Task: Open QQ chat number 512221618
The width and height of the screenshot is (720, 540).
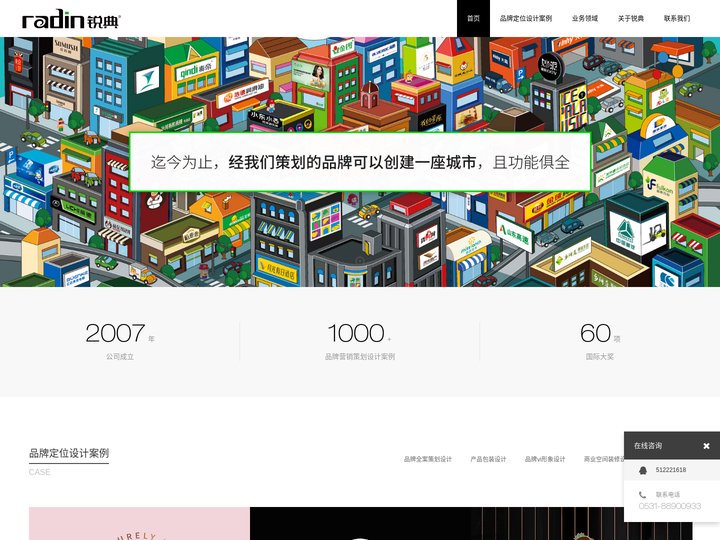Action: click(x=671, y=470)
